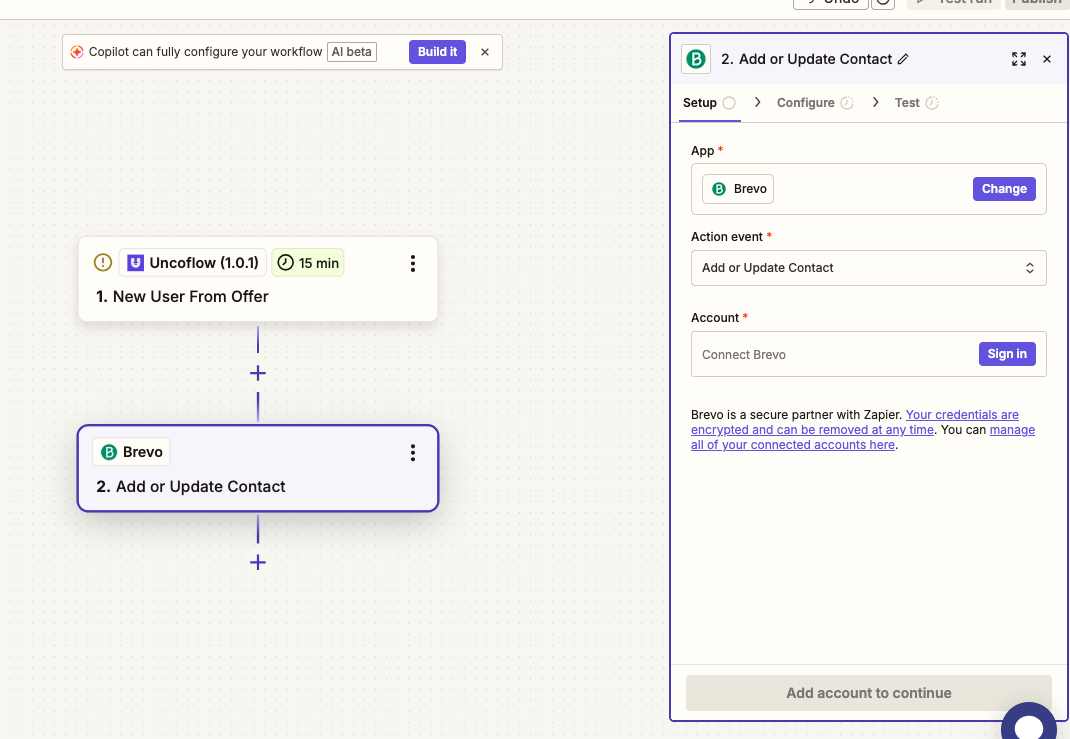Viewport: 1070px width, 739px height.
Task: Switch to the Setup tab
Action: tap(709, 103)
